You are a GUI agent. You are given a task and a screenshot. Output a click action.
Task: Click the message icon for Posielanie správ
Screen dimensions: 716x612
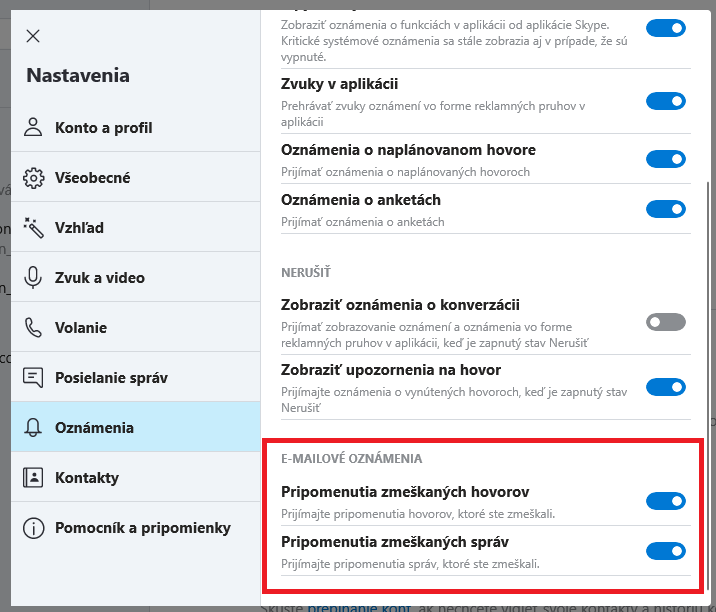pos(33,378)
